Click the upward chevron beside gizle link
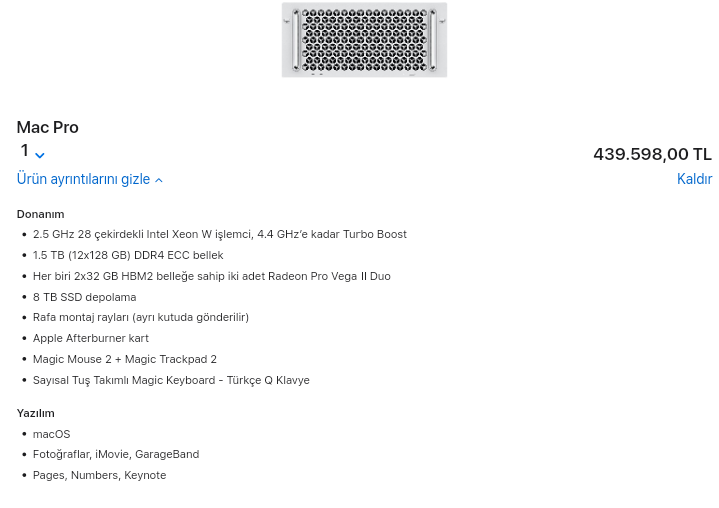The height and width of the screenshot is (508, 719). 158,181
